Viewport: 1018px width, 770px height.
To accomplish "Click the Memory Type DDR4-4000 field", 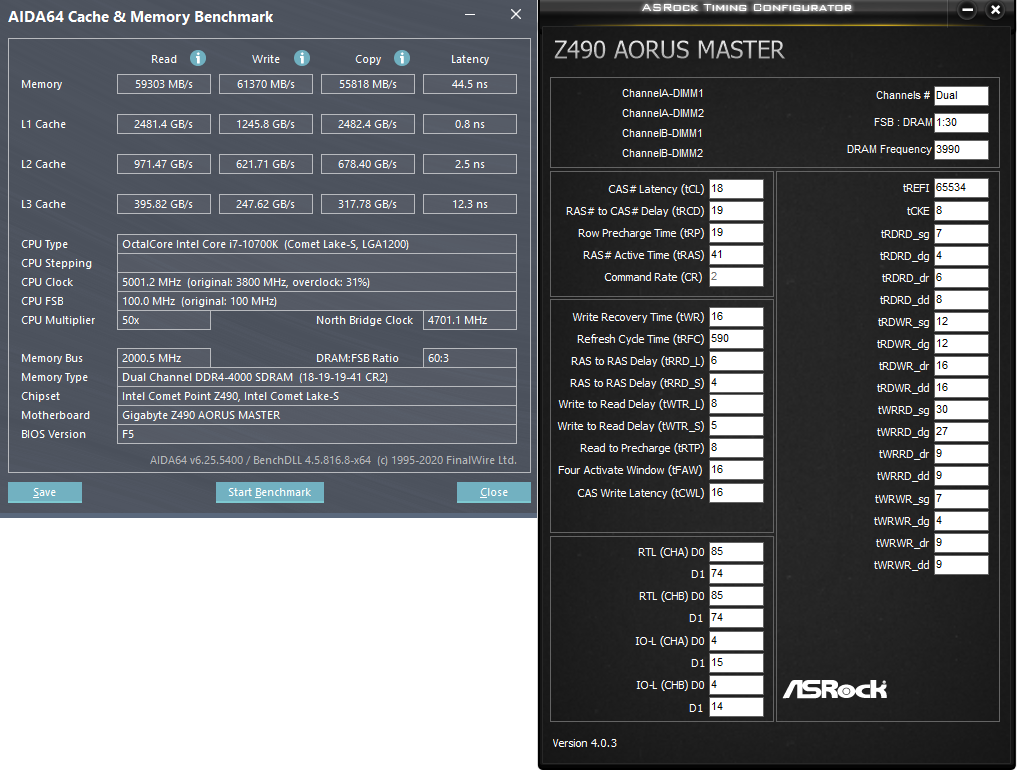I will click(317, 377).
